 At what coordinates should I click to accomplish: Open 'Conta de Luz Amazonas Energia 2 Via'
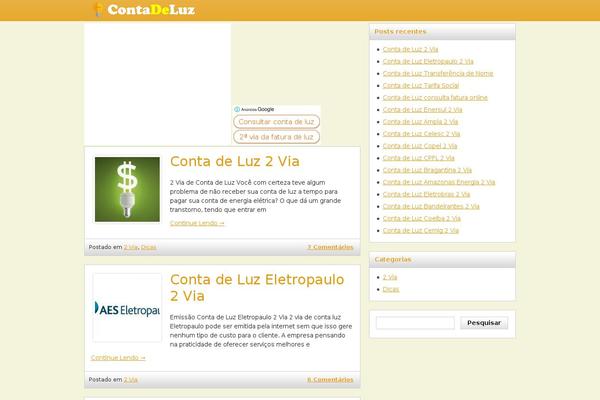[x=439, y=182]
